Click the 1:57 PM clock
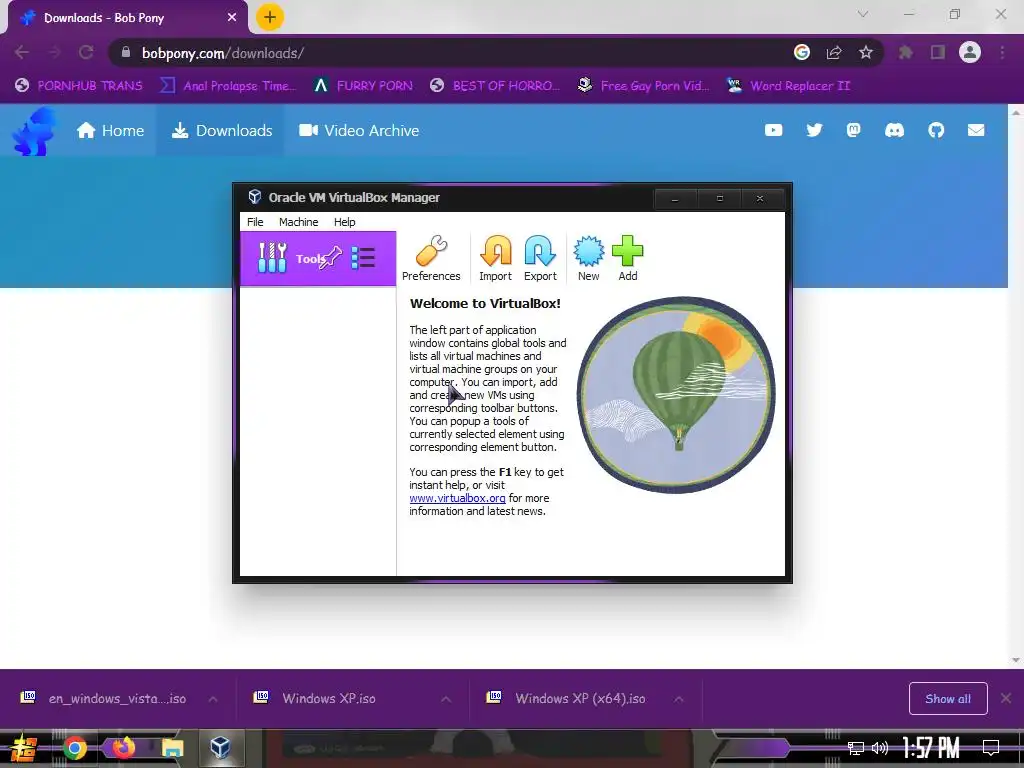 931,748
